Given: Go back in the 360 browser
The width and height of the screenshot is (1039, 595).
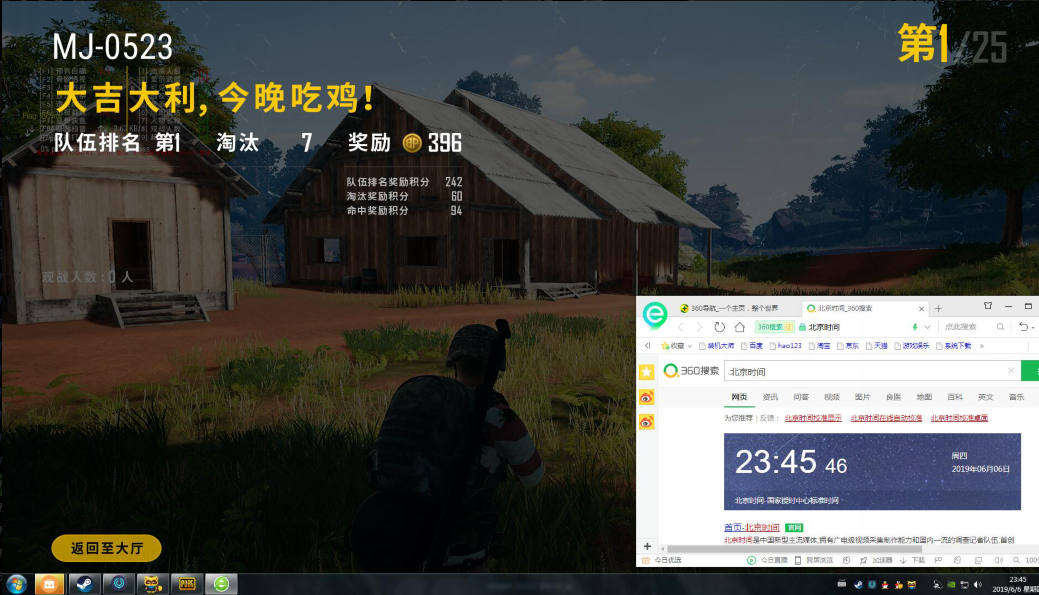Looking at the screenshot, I should pos(681,327).
